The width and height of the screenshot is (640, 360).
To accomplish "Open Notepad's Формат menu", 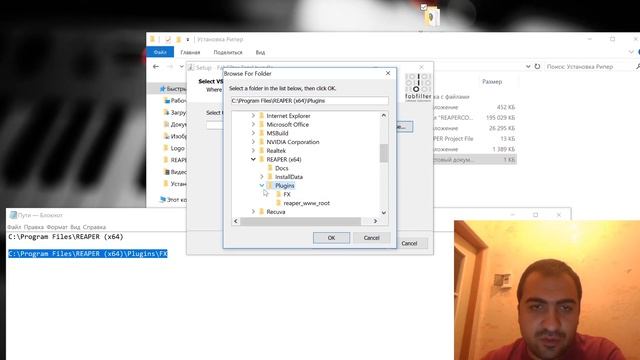I will (57, 227).
